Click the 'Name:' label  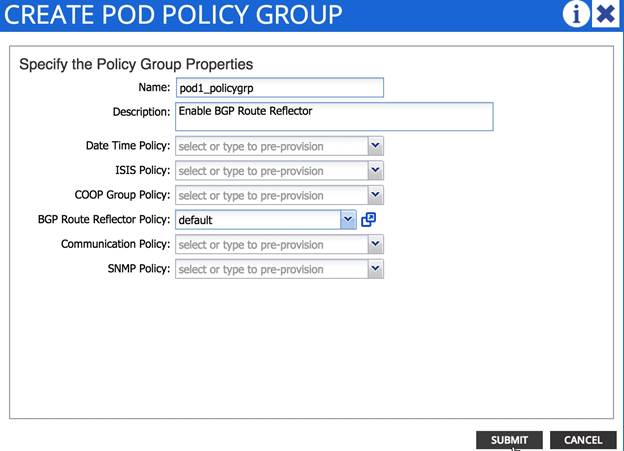154,87
